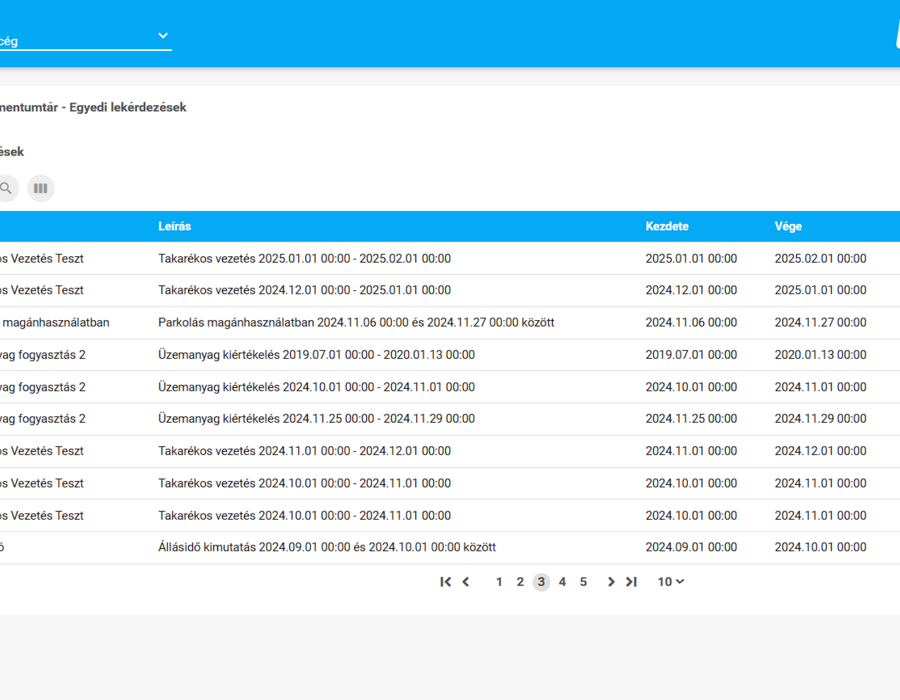
Task: Open page 5 of results
Action: [x=583, y=582]
